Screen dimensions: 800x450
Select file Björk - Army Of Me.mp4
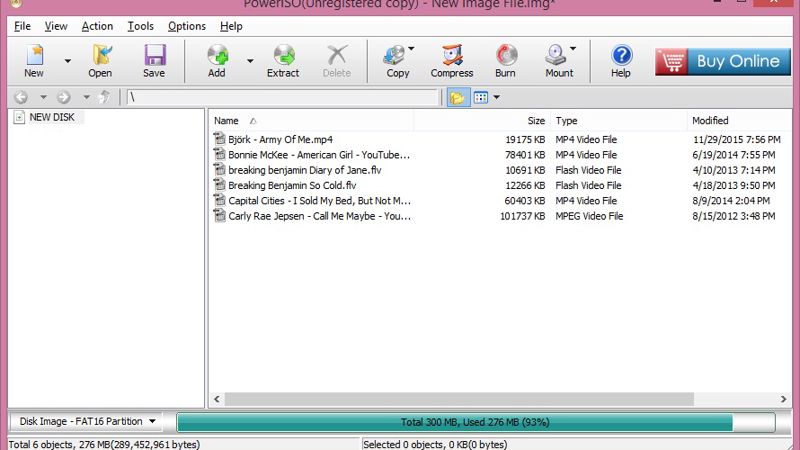tap(280, 139)
